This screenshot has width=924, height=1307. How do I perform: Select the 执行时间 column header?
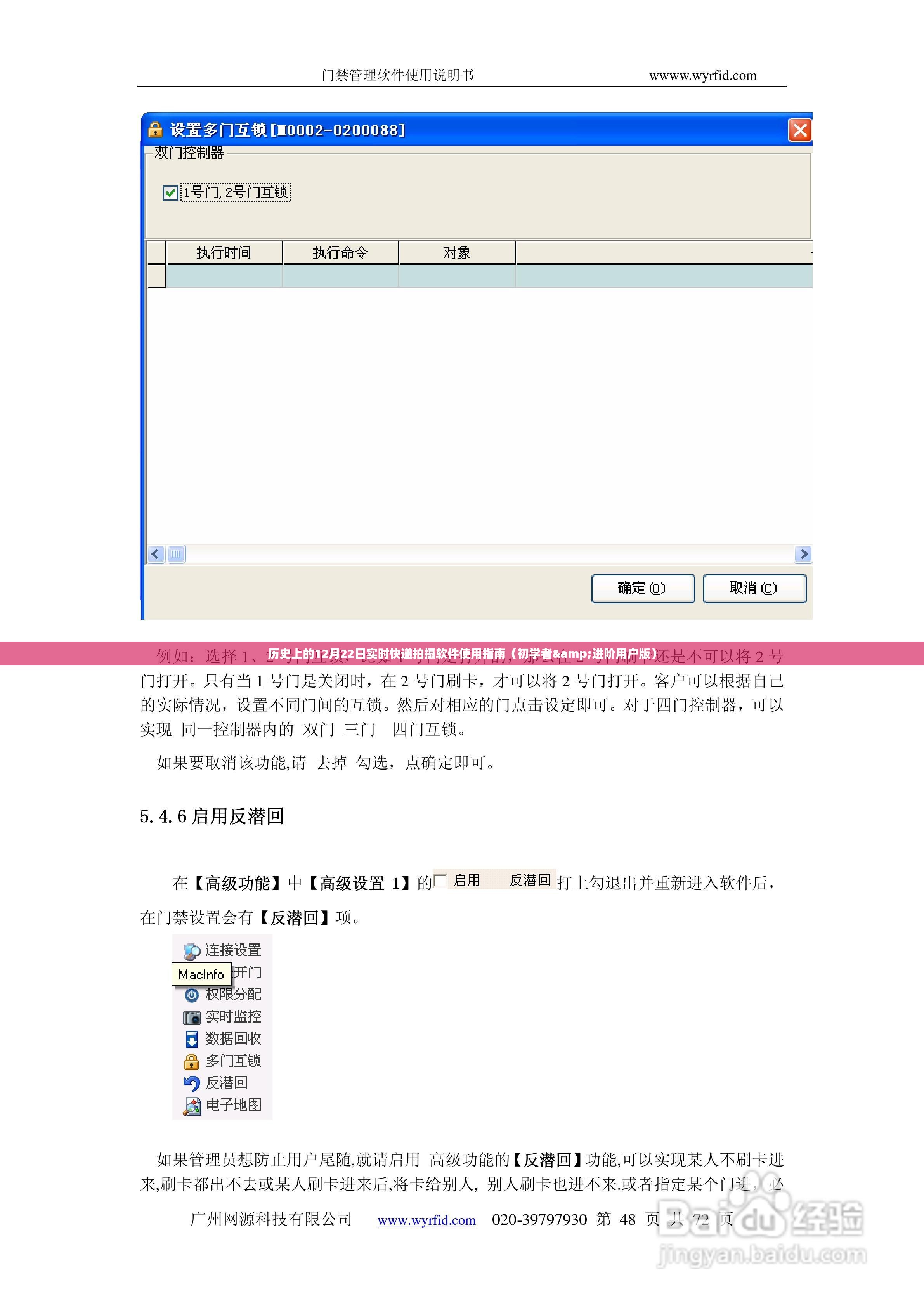tap(224, 252)
